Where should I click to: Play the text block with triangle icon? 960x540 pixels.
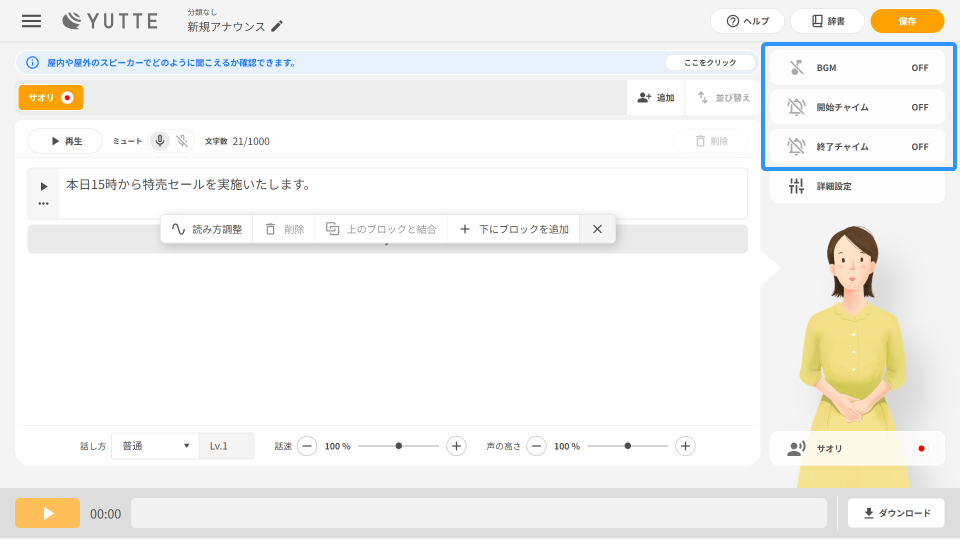coord(43,186)
